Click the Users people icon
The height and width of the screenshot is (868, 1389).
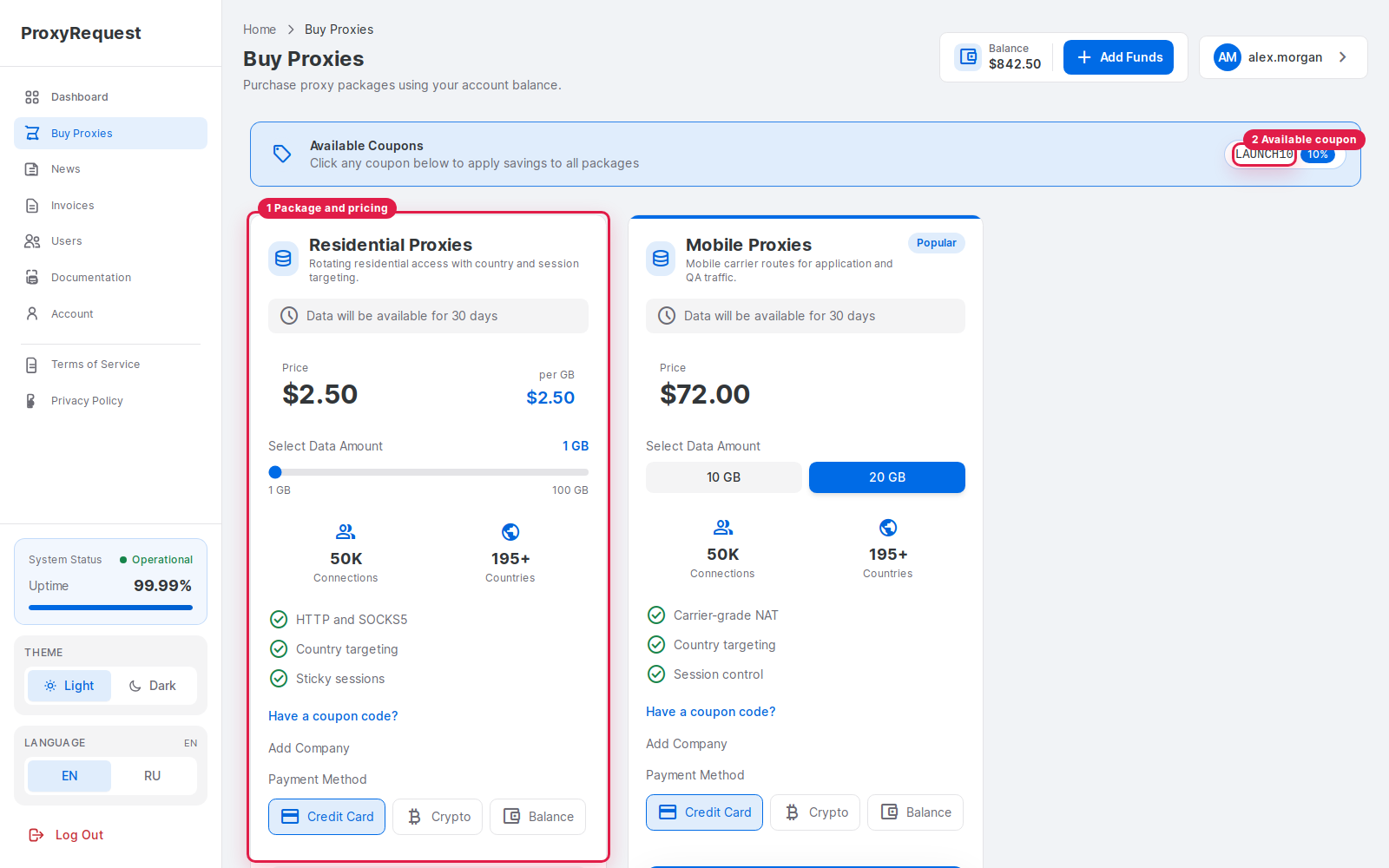tap(32, 241)
